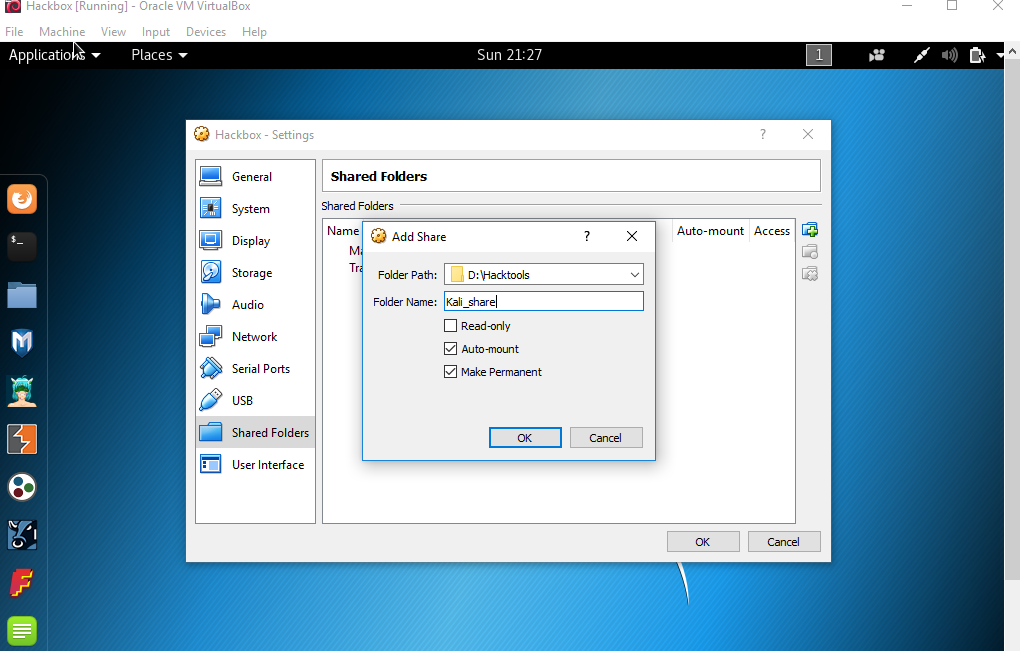This screenshot has height=651, width=1020.
Task: Click the clock showing Sun 21:27
Action: click(x=509, y=55)
